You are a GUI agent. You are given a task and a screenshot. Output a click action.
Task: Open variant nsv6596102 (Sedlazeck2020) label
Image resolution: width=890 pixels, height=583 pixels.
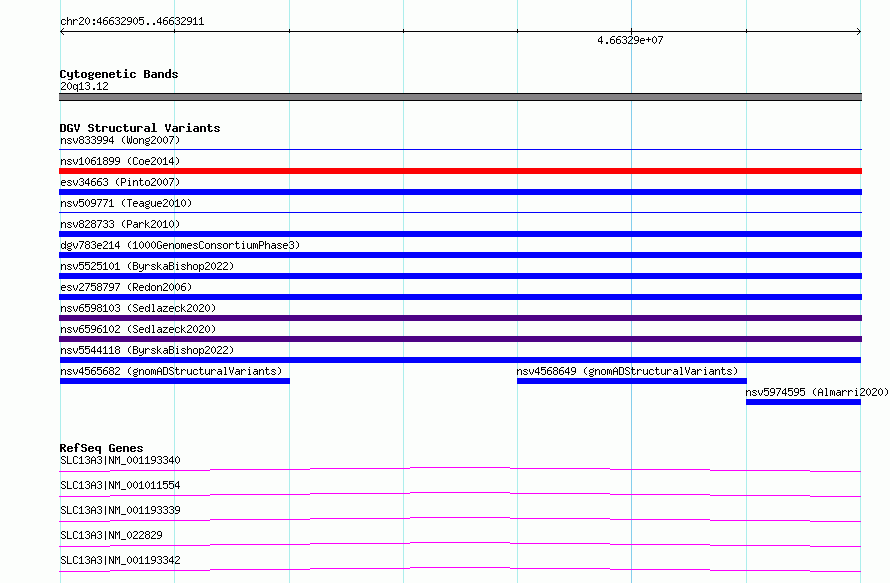click(138, 329)
